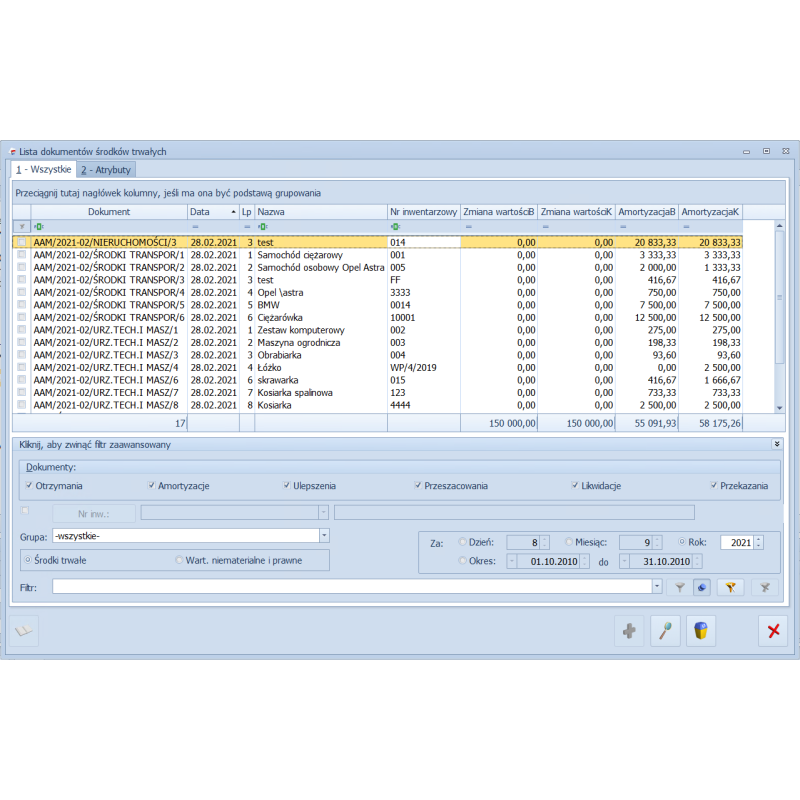The image size is (800, 800).
Task: Delete document using trash bin icon
Action: [701, 631]
